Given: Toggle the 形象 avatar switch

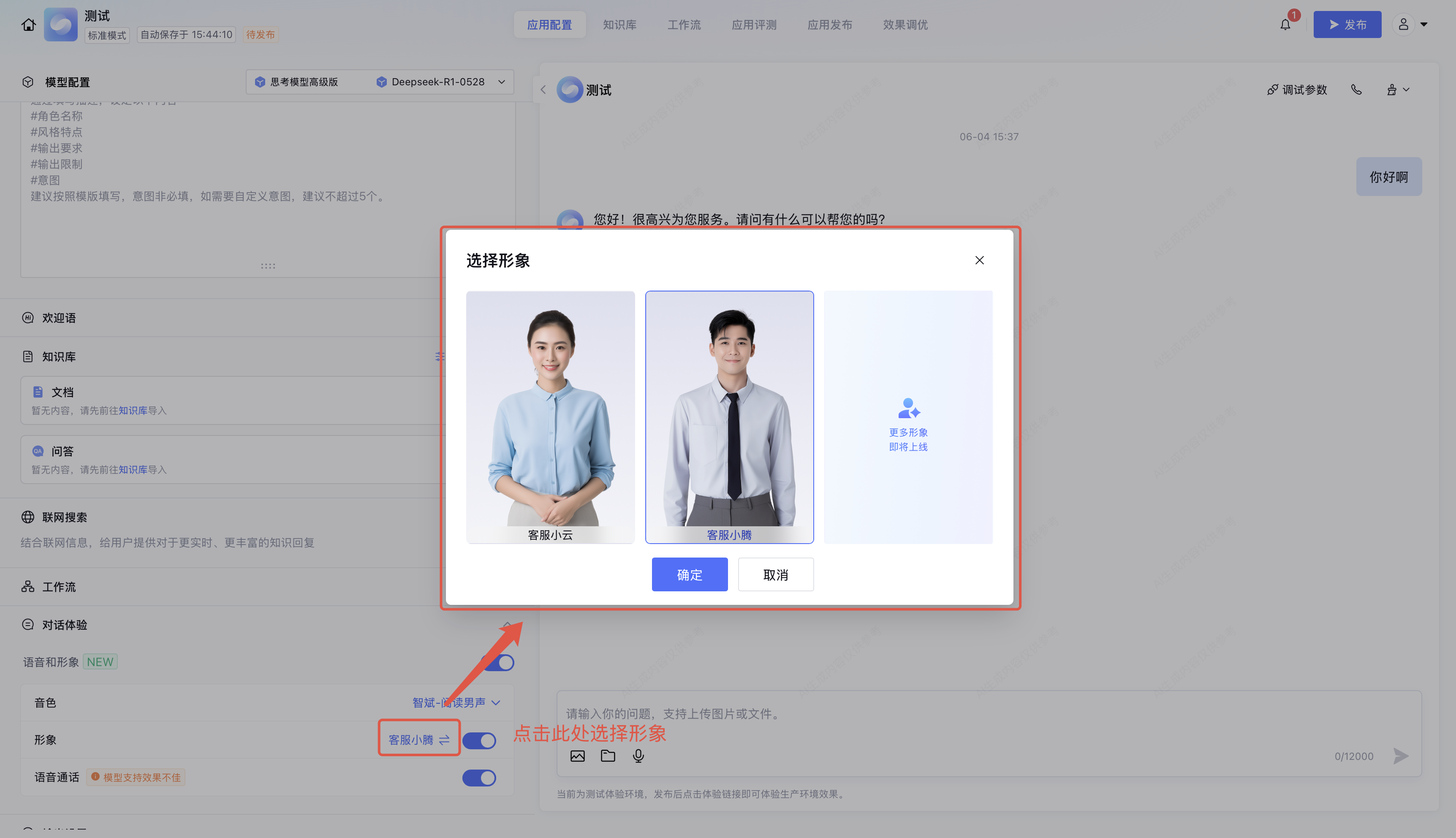Looking at the screenshot, I should pyautogui.click(x=479, y=740).
